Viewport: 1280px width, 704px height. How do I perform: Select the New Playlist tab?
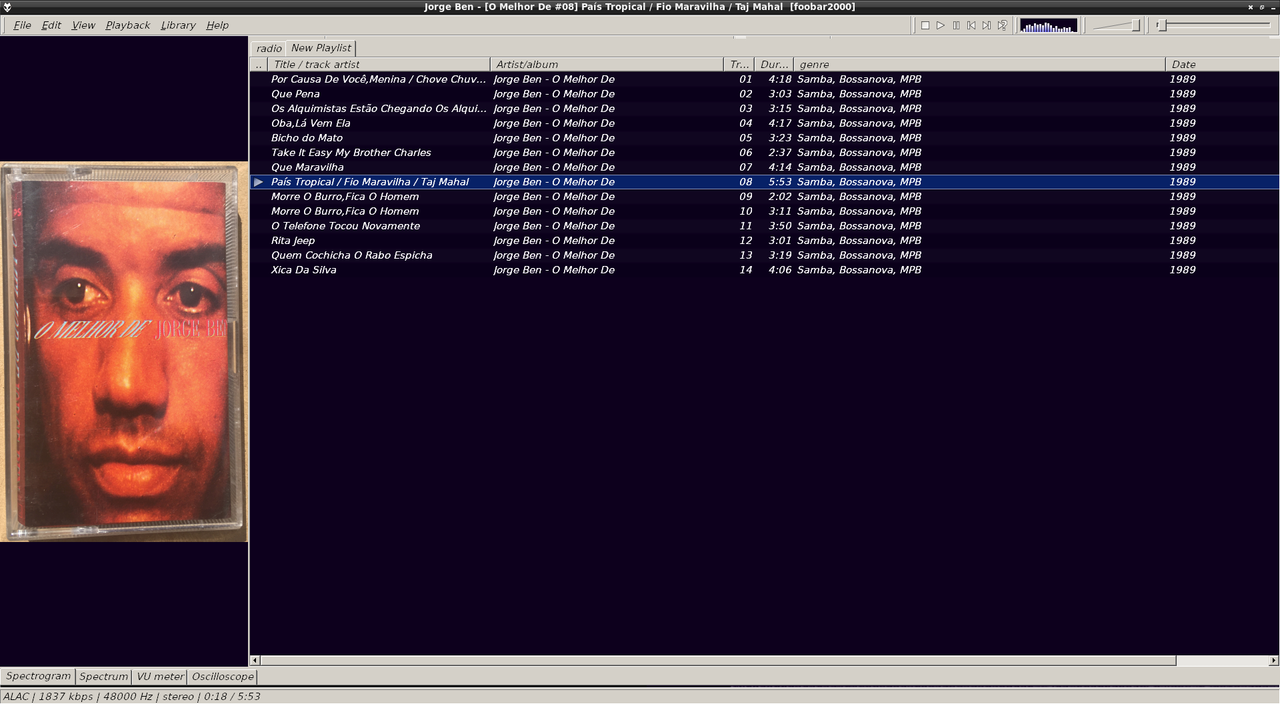click(321, 48)
